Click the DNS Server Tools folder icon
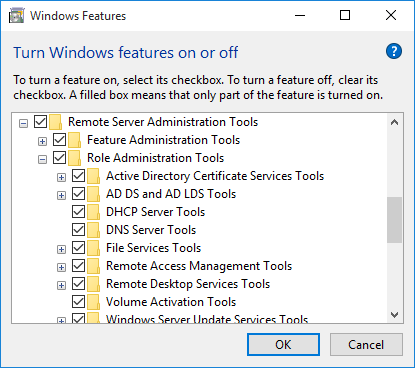This screenshot has width=415, height=368. (93, 230)
